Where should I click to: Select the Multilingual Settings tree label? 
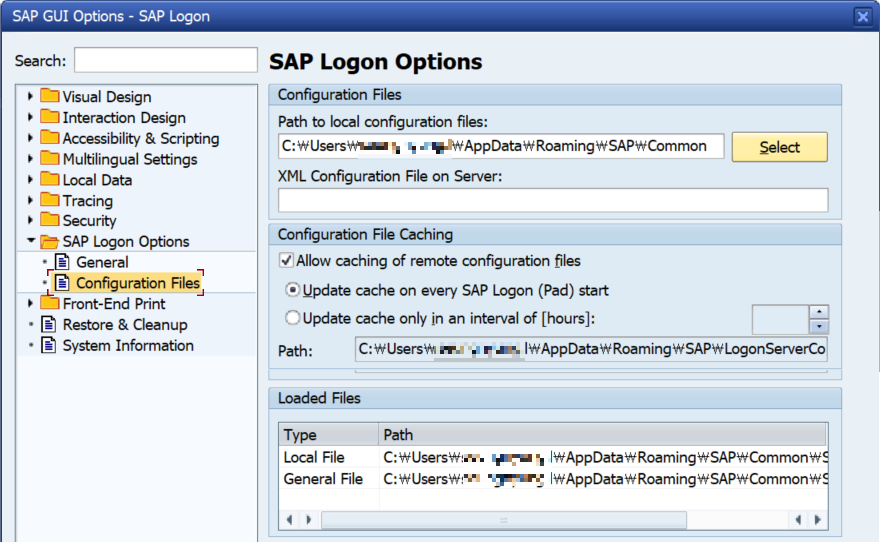(130, 159)
